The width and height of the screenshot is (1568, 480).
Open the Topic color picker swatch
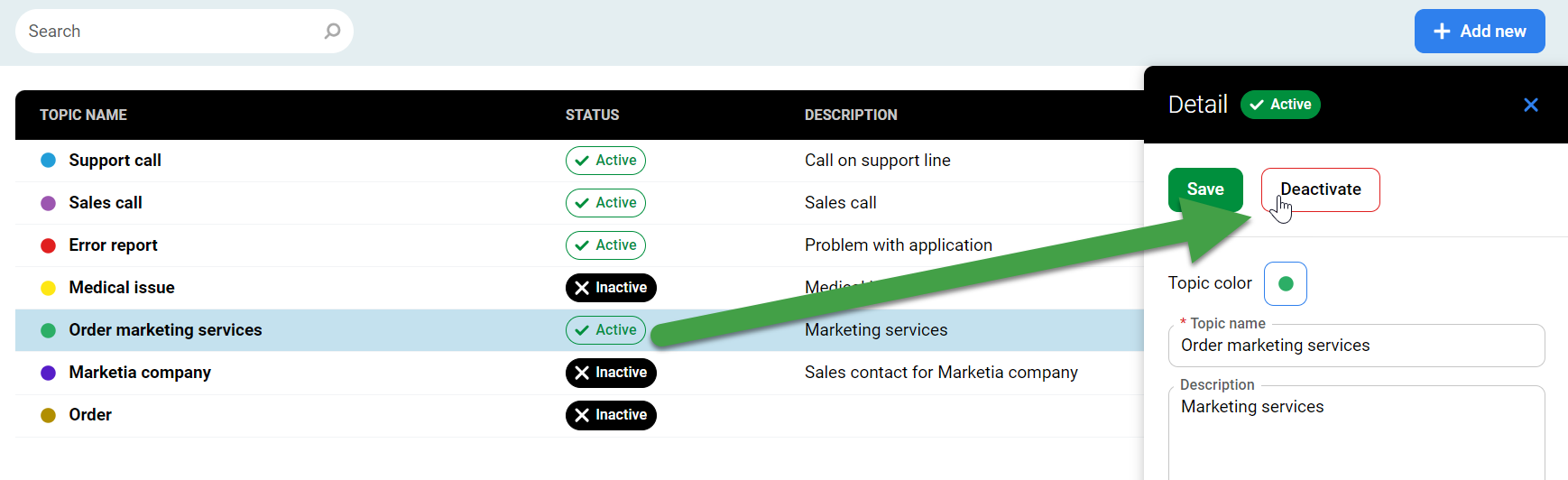coord(1285,284)
